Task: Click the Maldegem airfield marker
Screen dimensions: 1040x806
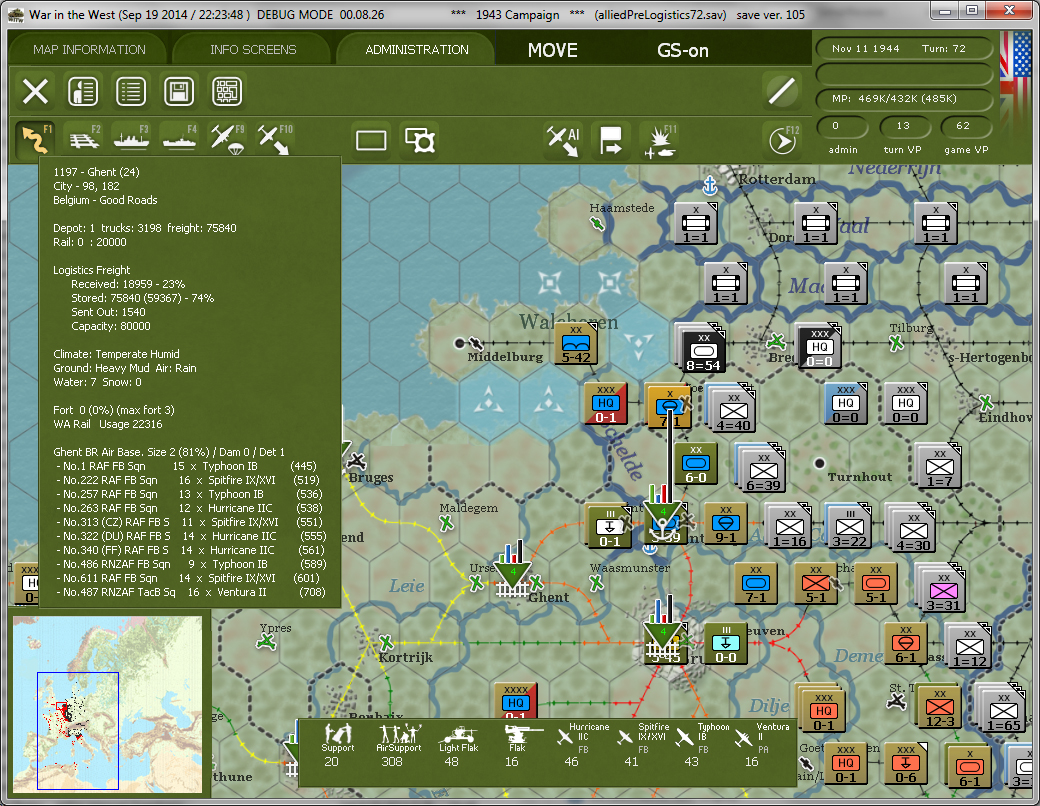Action: (446, 523)
